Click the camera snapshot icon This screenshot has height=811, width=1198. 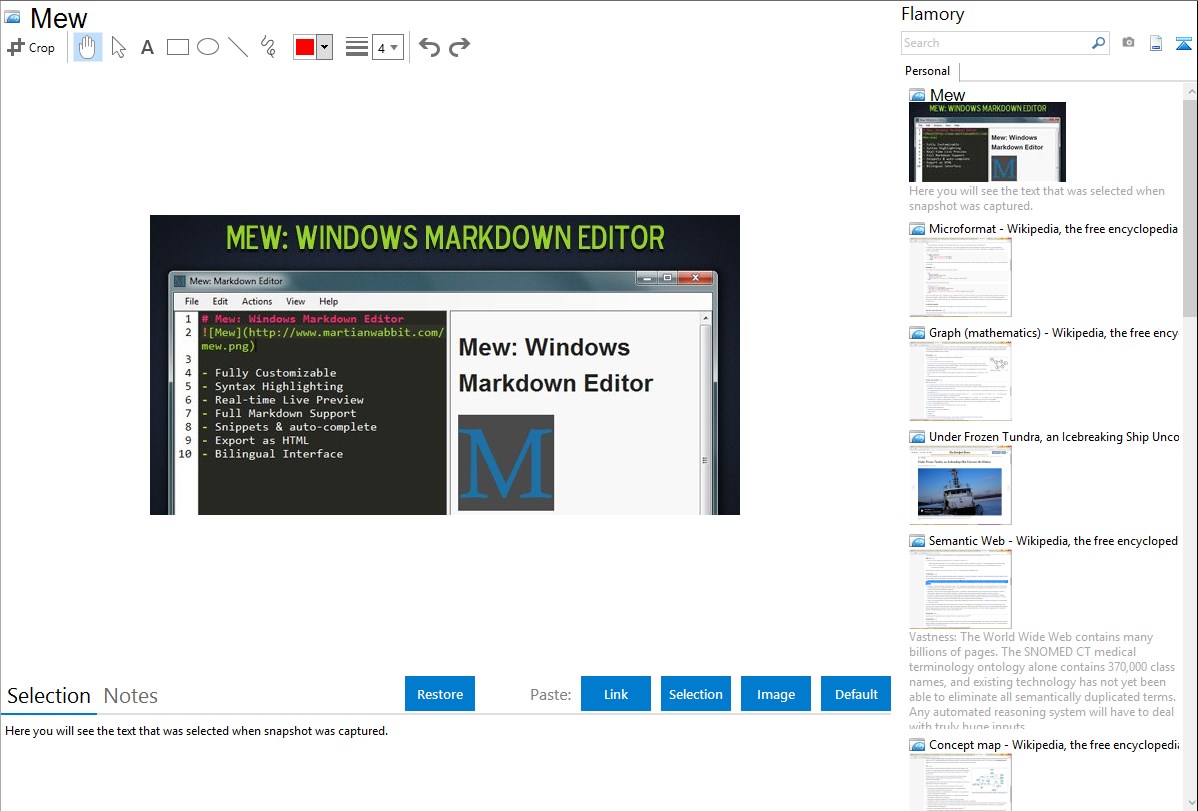[x=1128, y=43]
